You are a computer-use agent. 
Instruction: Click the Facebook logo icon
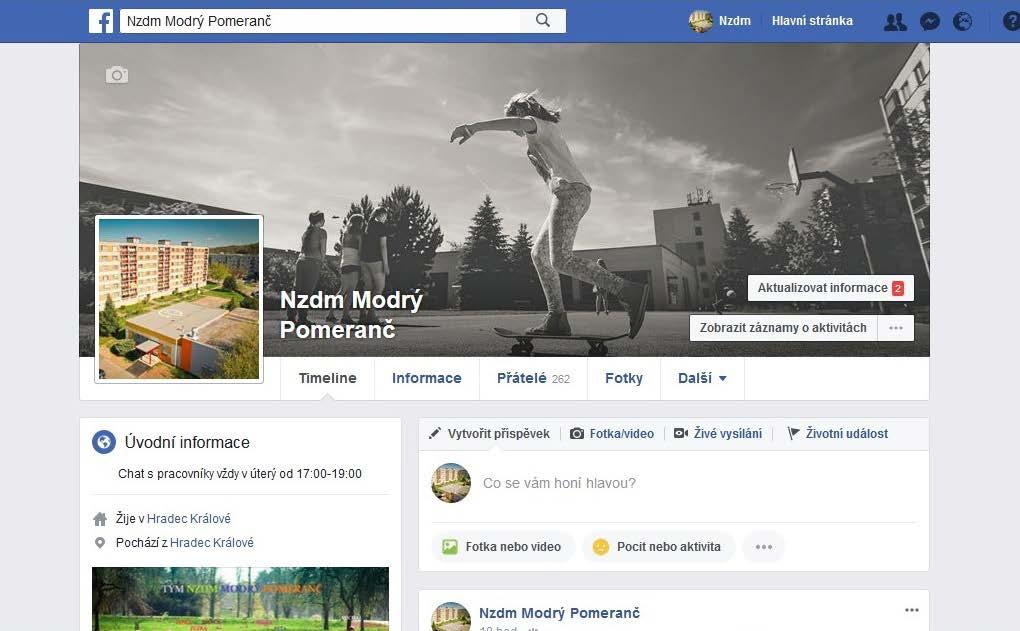pyautogui.click(x=101, y=21)
